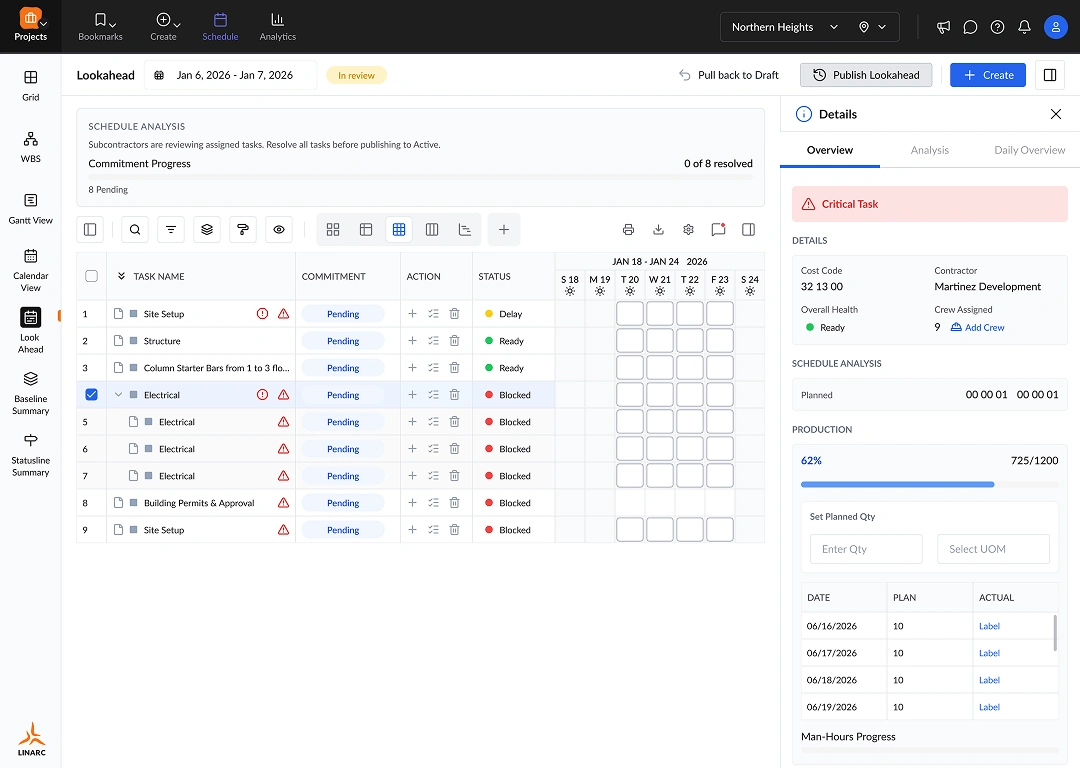Open Bookmarks dropdown in top bar
The height and width of the screenshot is (768, 1080).
[x=101, y=26]
